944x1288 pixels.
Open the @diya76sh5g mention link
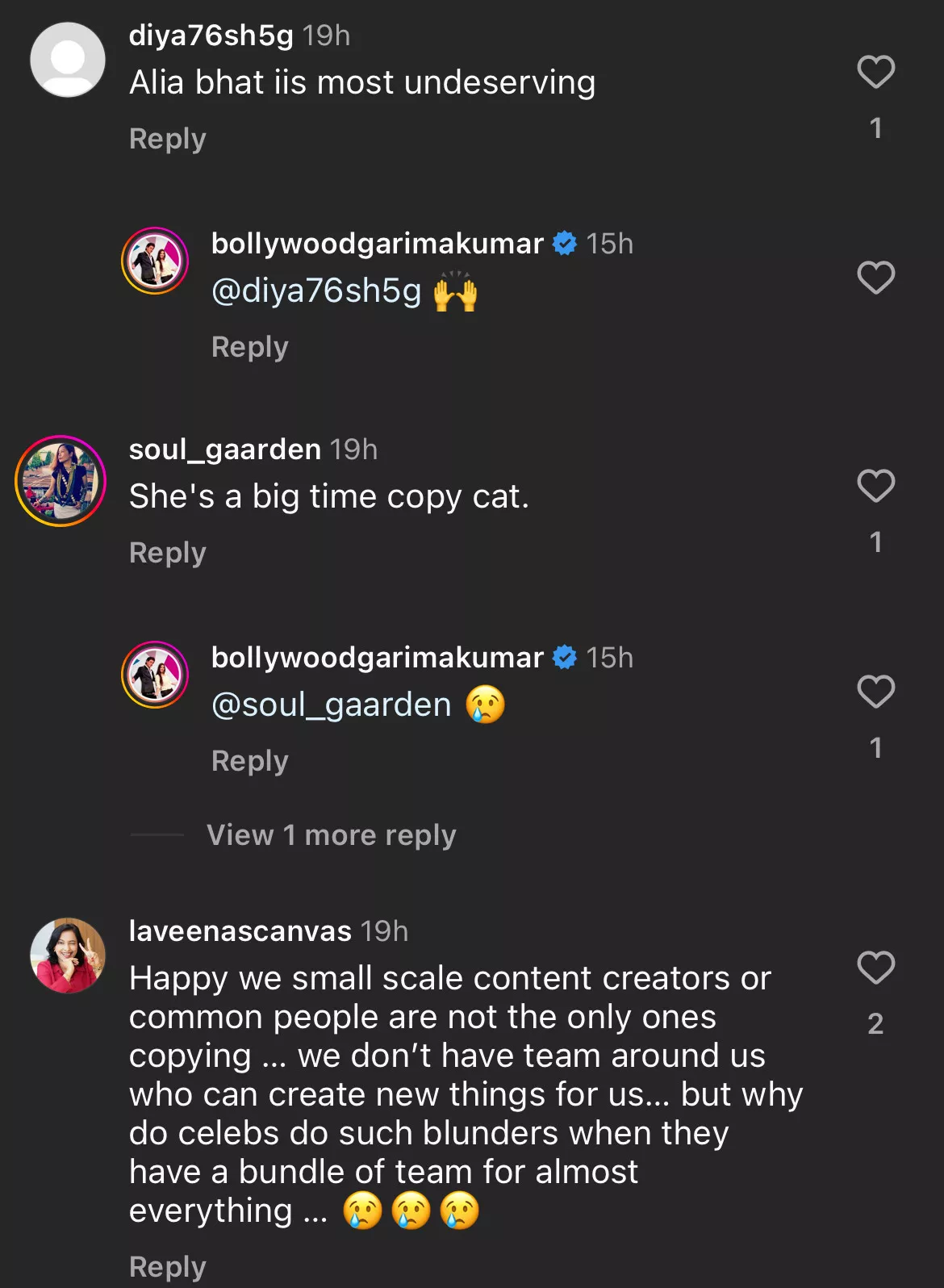click(x=316, y=291)
